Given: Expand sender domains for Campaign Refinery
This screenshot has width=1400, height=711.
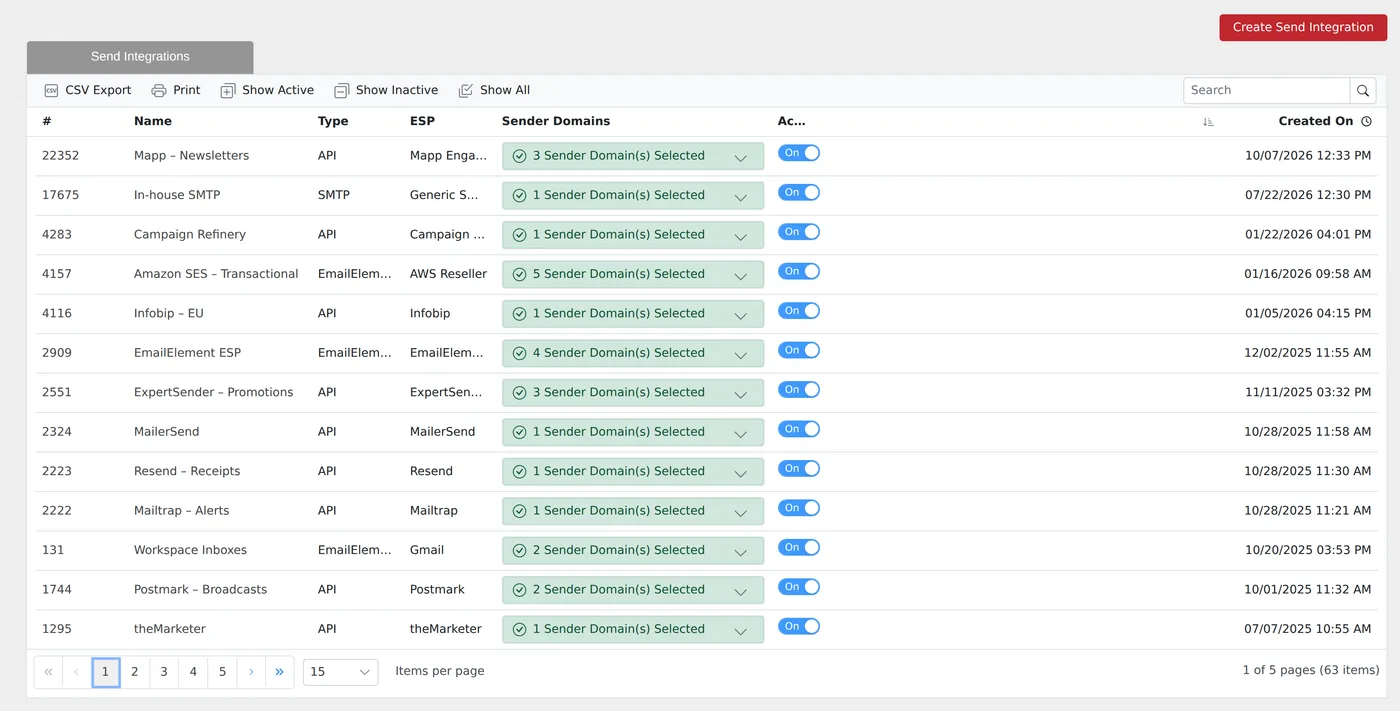Looking at the screenshot, I should 633,235.
